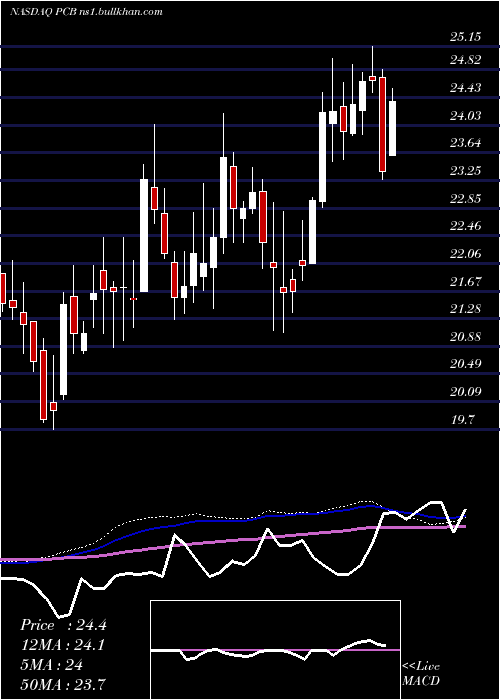Screen dimensions: 500x700
Task: Select the 24.43 price axis label
Action: (466, 88)
